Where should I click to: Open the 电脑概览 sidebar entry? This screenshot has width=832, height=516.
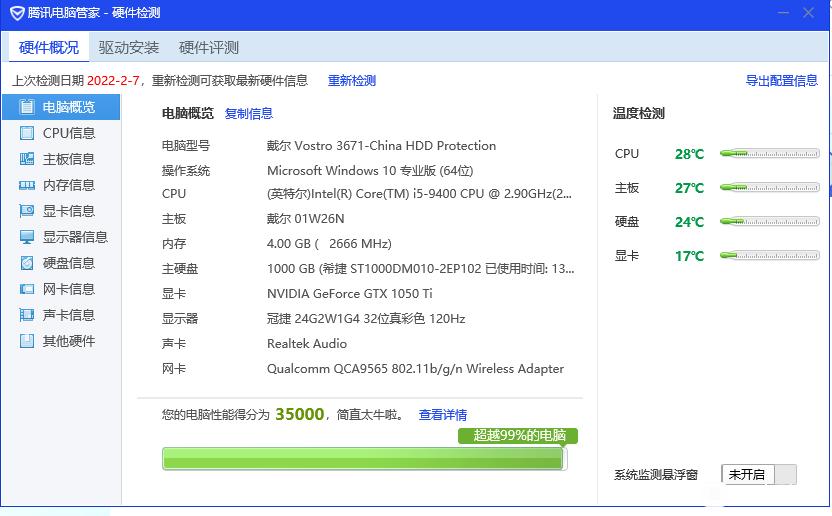click(61, 107)
